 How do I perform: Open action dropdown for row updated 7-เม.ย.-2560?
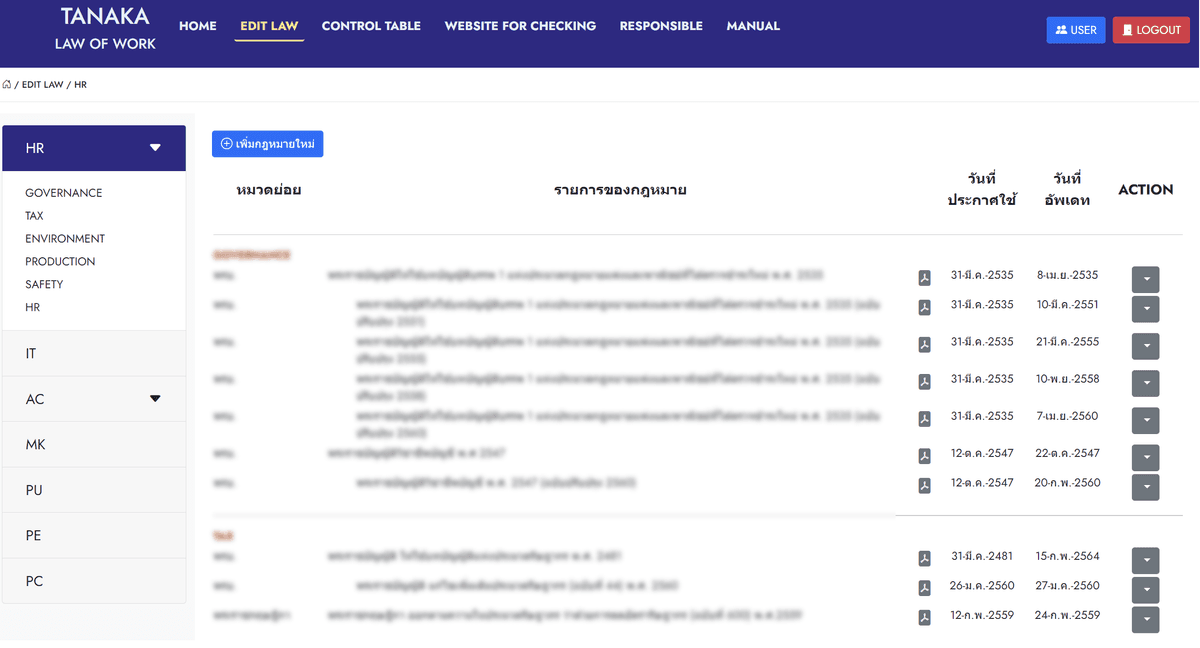pyautogui.click(x=1146, y=420)
